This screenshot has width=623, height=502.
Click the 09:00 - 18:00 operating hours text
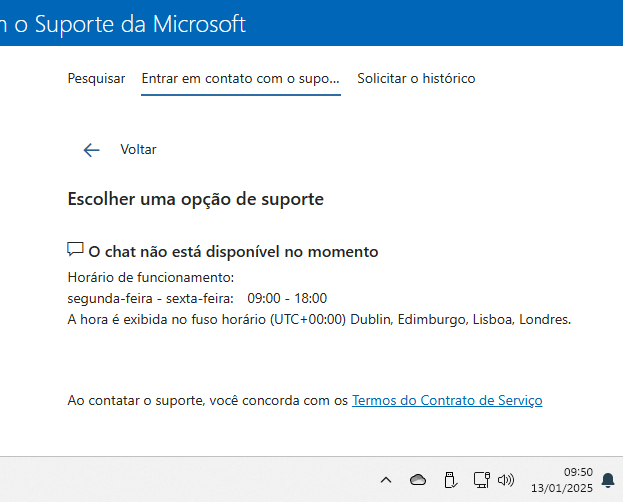[x=287, y=298]
